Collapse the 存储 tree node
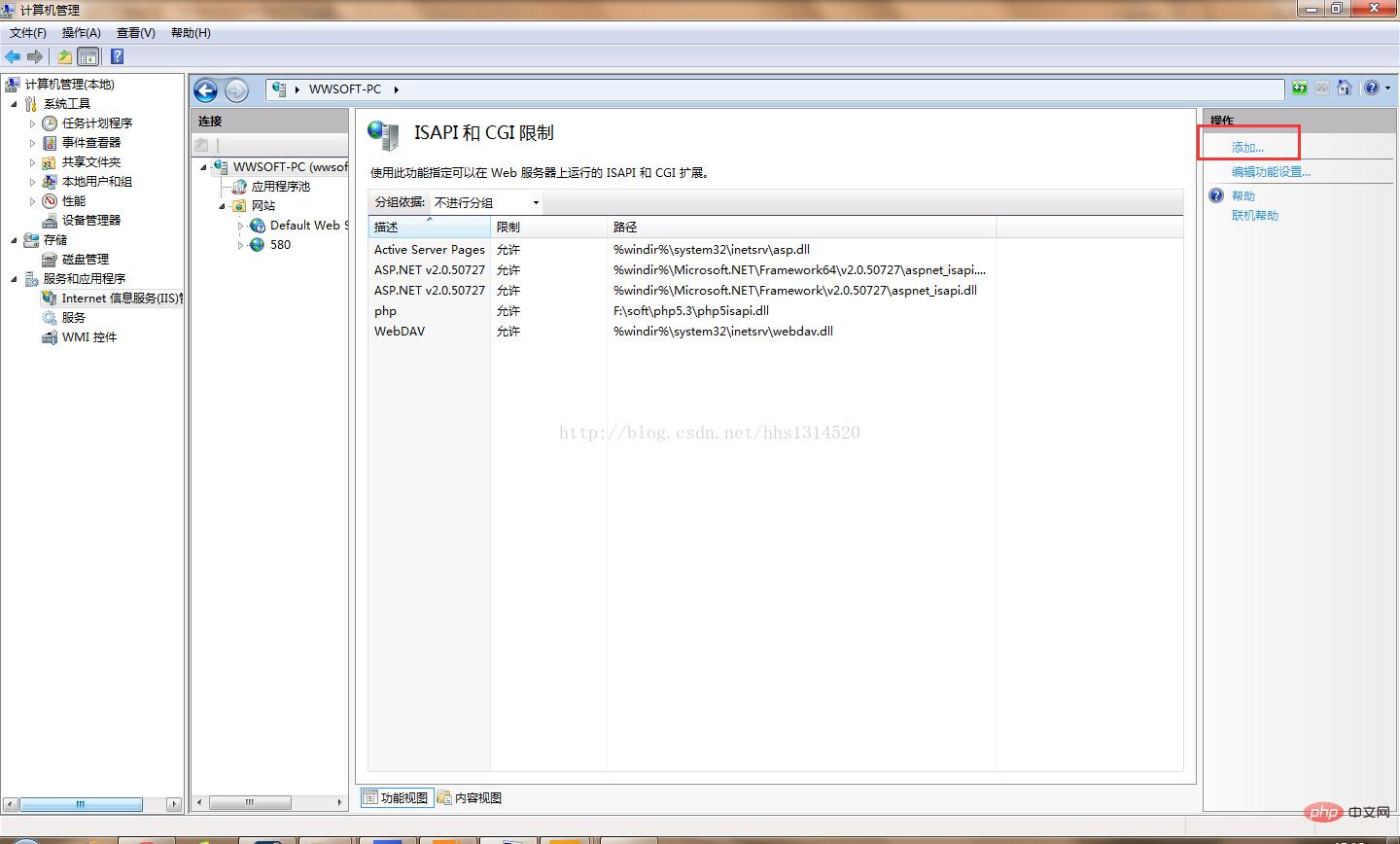The height and width of the screenshot is (844, 1400). pyautogui.click(x=14, y=240)
